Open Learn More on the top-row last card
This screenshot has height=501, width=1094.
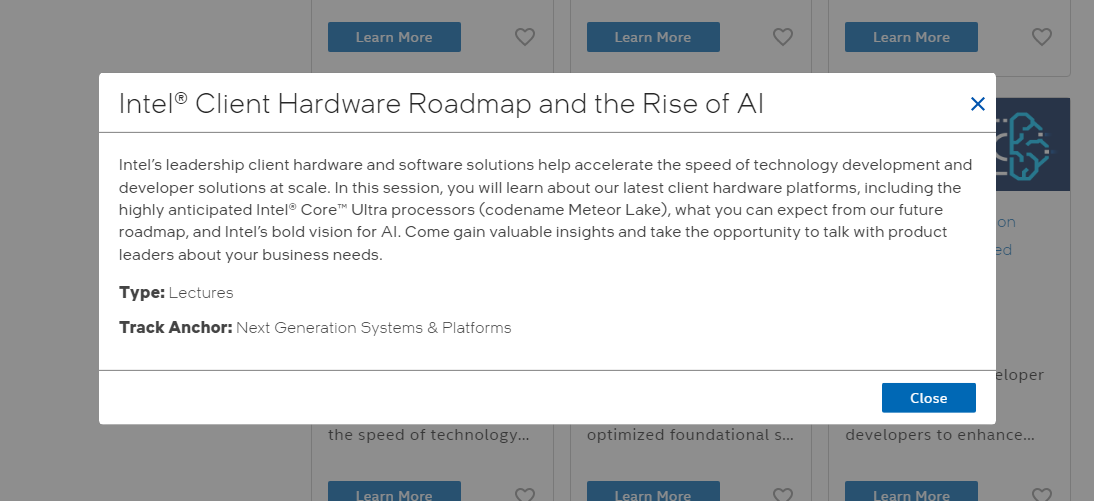pyautogui.click(x=911, y=37)
